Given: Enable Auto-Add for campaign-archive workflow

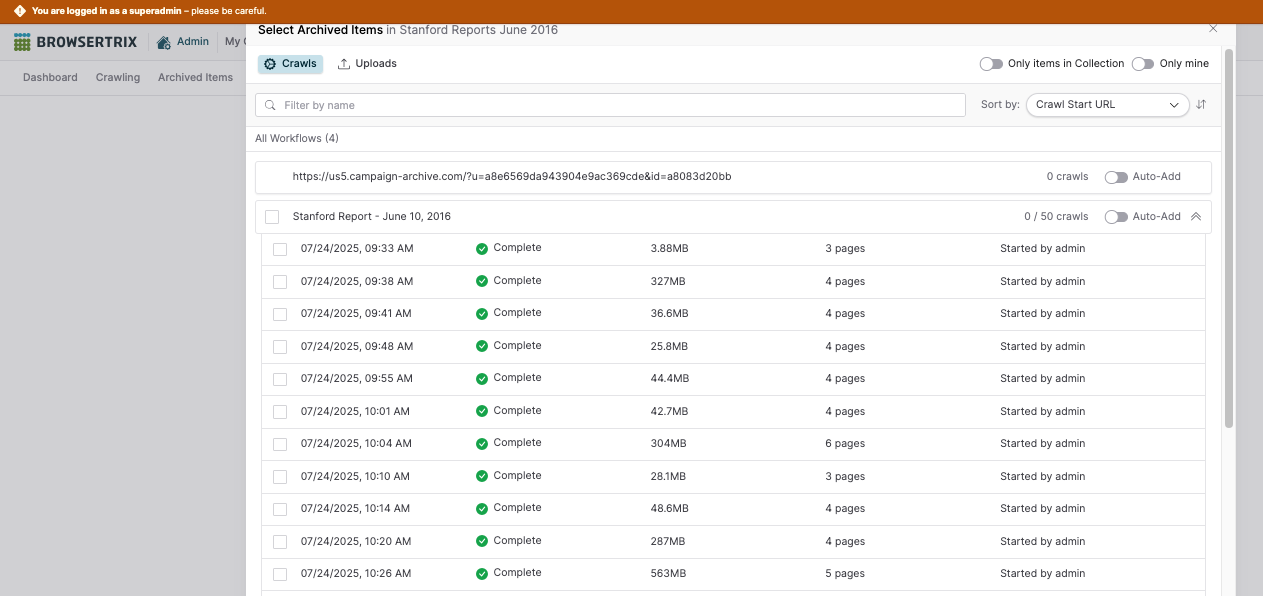Looking at the screenshot, I should point(1116,177).
